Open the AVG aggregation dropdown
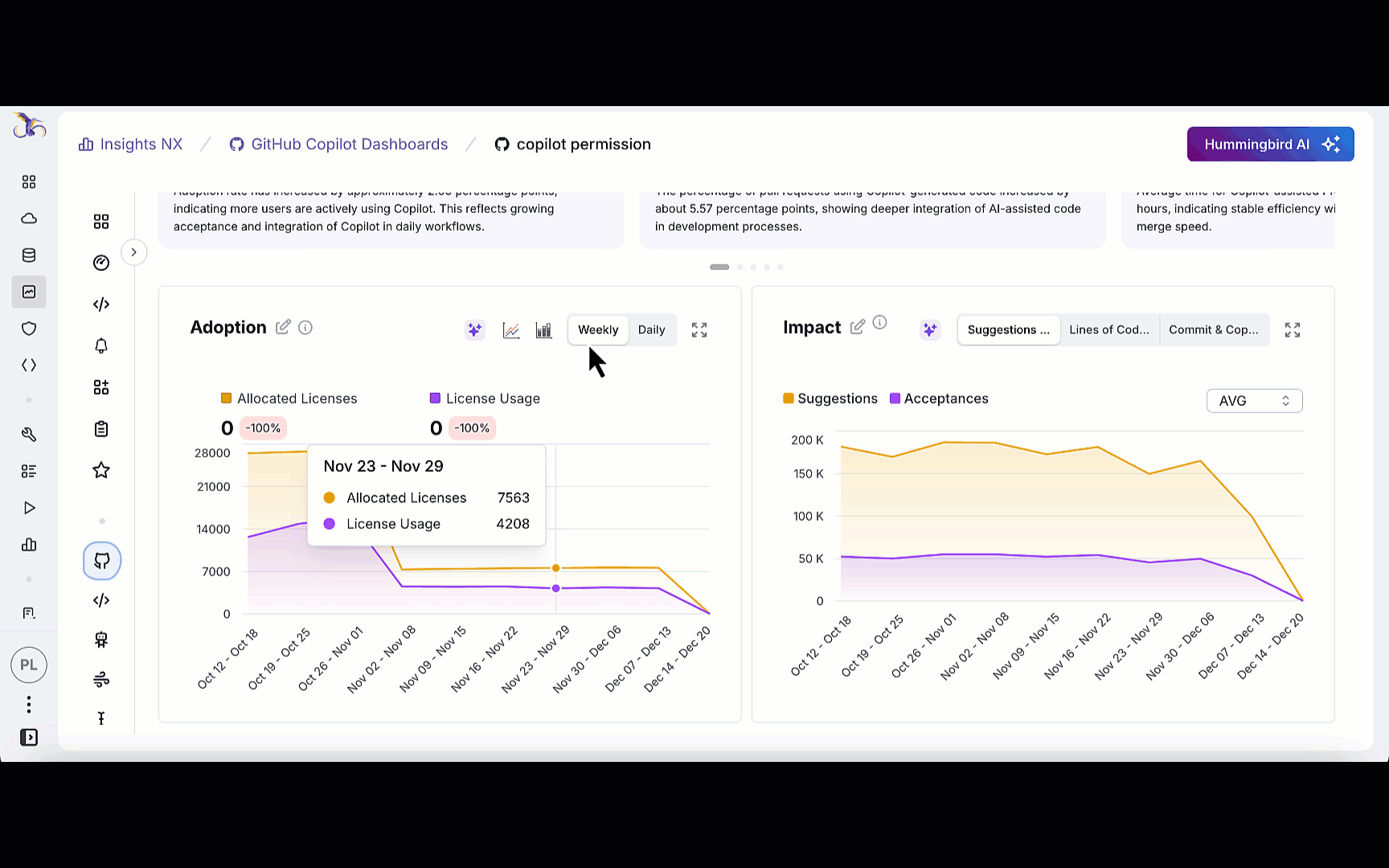 1254,401
